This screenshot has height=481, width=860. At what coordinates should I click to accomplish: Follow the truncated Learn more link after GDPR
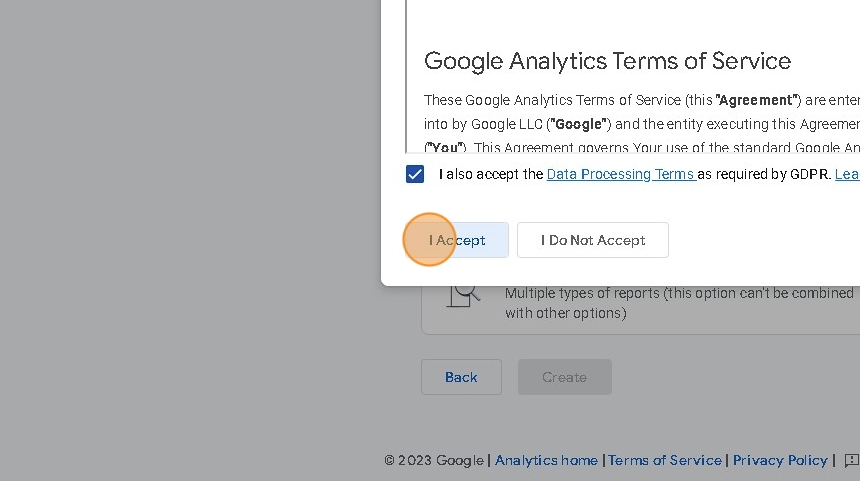[846, 174]
